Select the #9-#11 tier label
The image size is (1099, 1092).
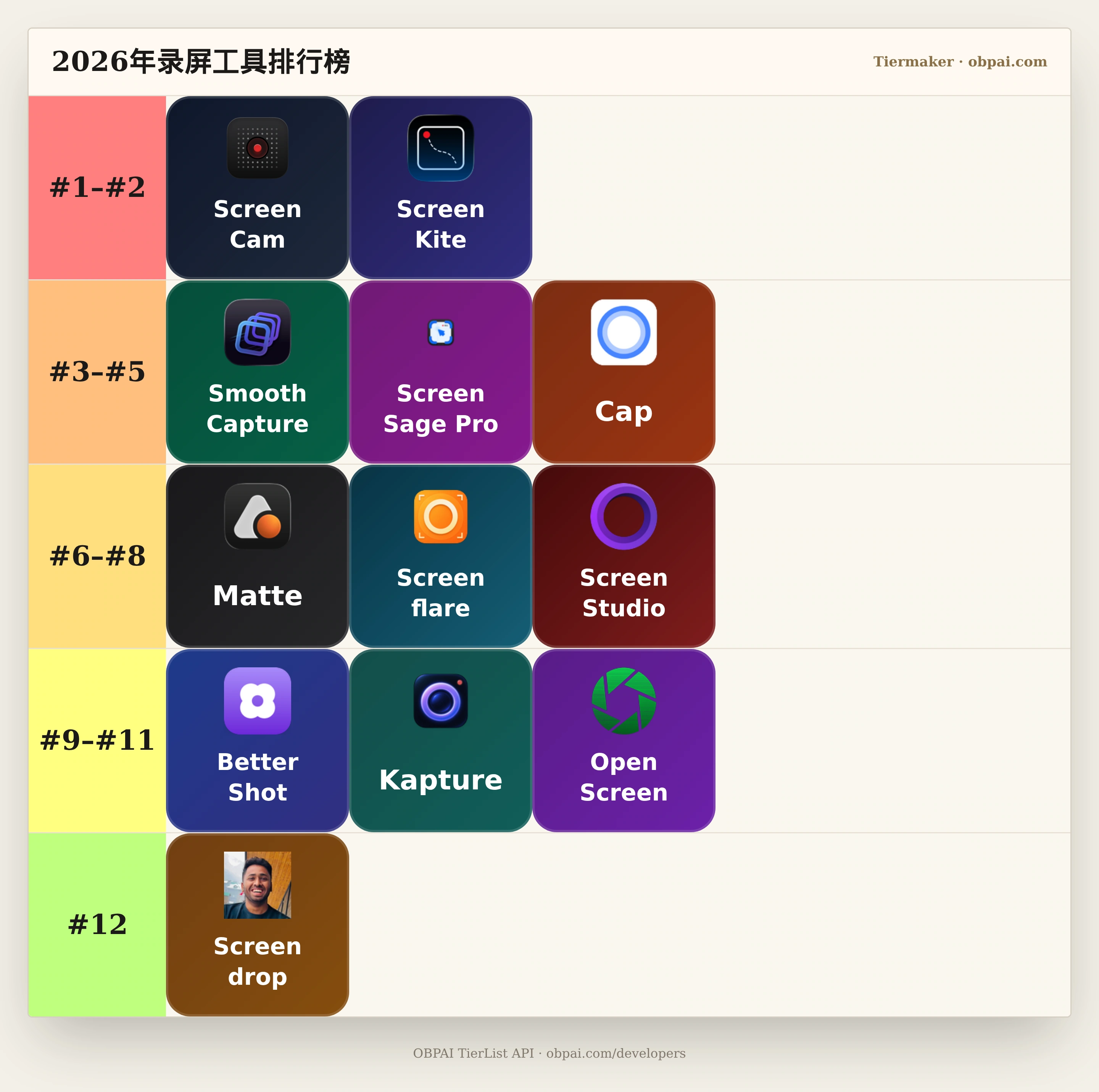point(97,741)
